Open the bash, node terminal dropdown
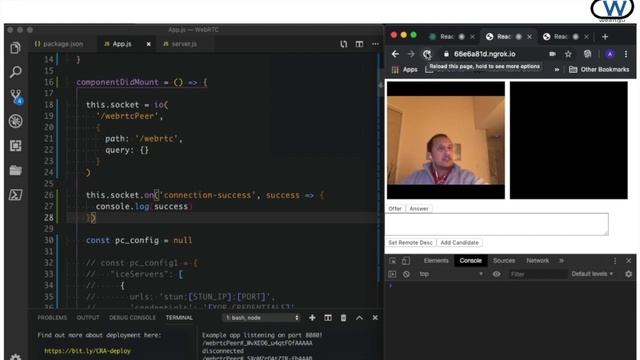The height and width of the screenshot is (360, 640). (262, 318)
